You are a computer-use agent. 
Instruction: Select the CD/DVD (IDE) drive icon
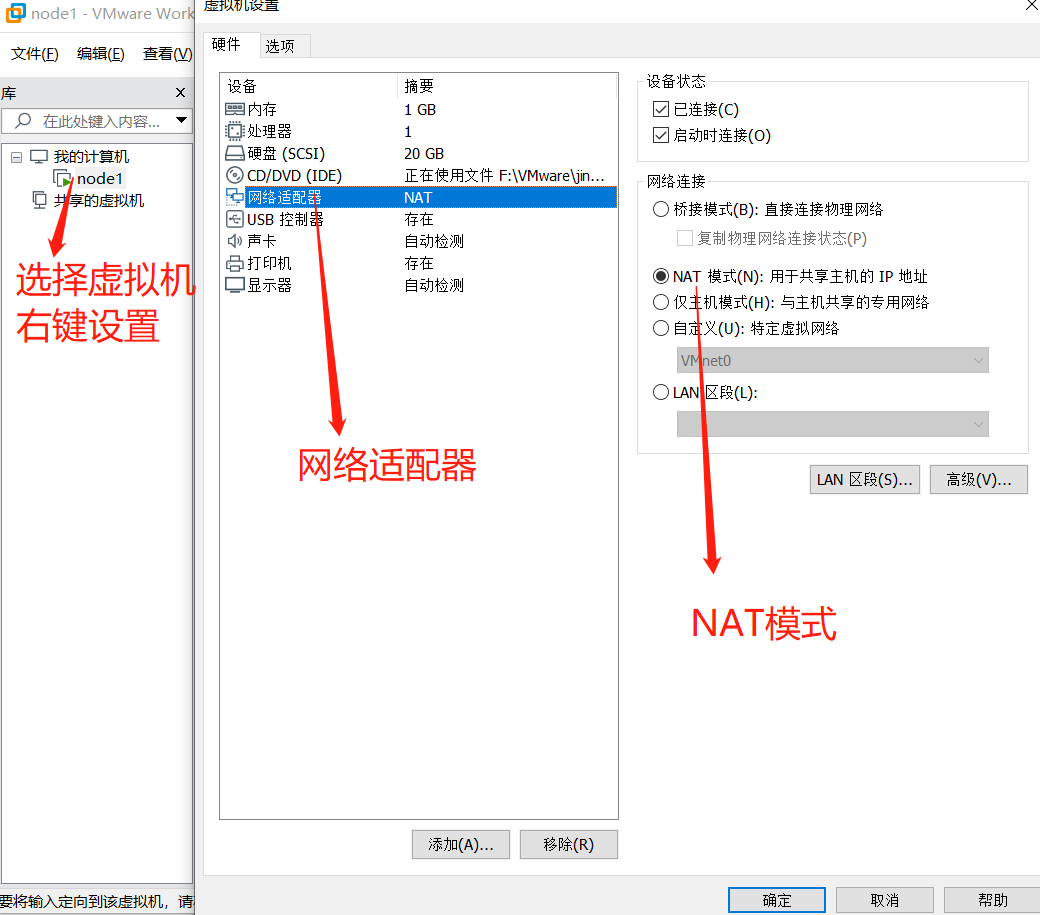(234, 175)
